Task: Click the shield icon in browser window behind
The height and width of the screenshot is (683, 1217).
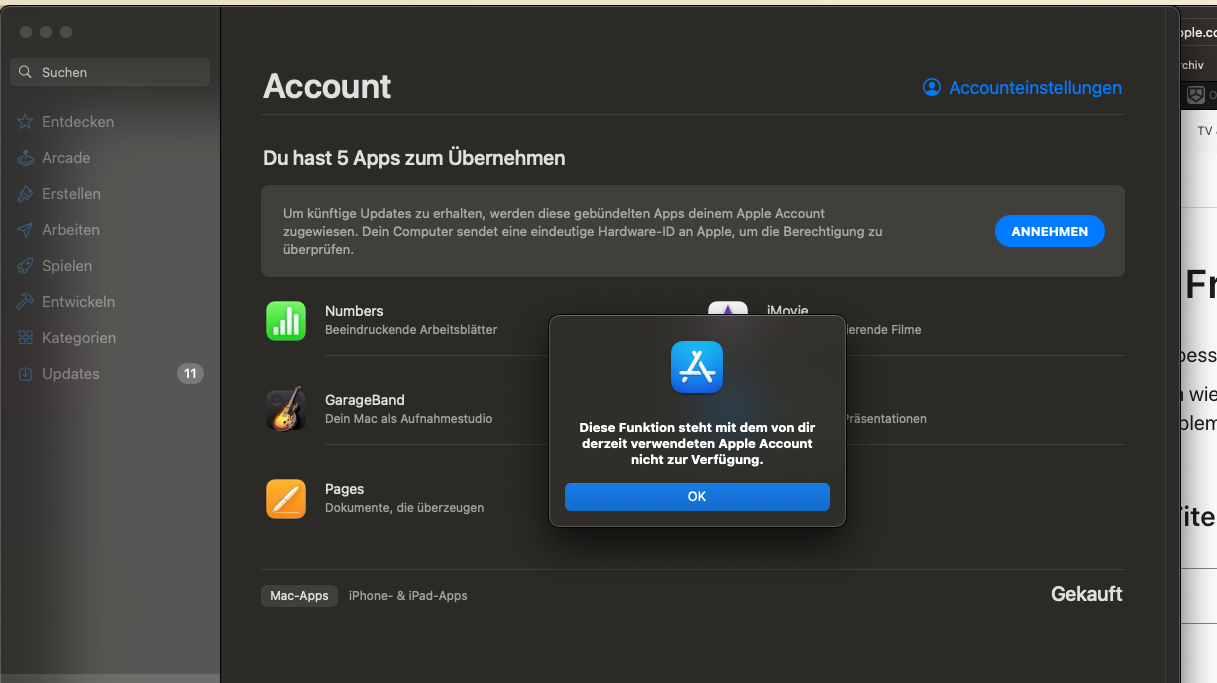Action: [1195, 96]
